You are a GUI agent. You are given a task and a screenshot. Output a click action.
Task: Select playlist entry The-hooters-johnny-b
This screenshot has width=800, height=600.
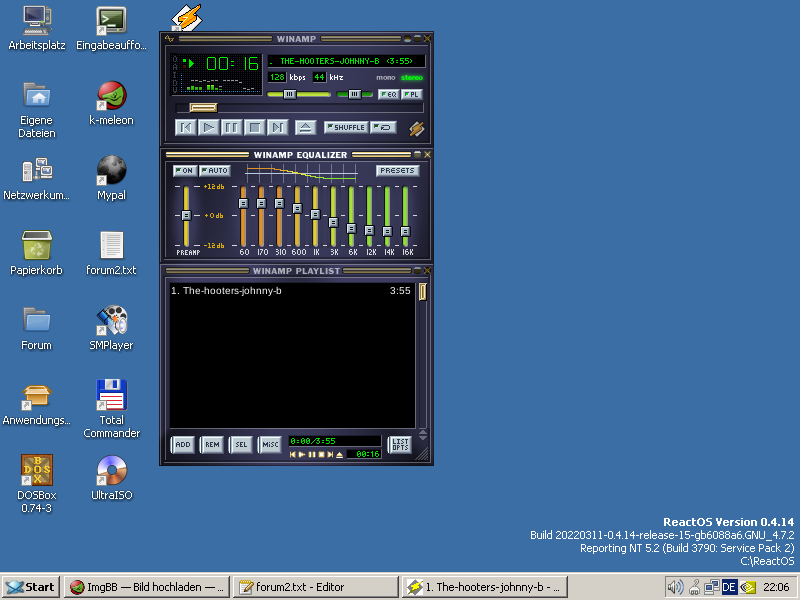coord(291,291)
